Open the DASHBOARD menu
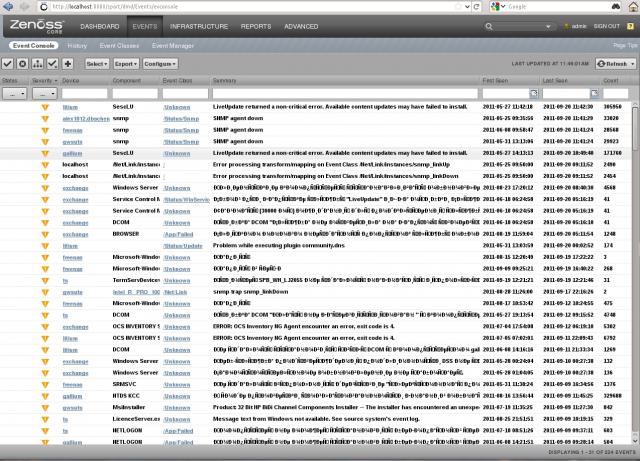This screenshot has height=461, width=640. (100, 27)
